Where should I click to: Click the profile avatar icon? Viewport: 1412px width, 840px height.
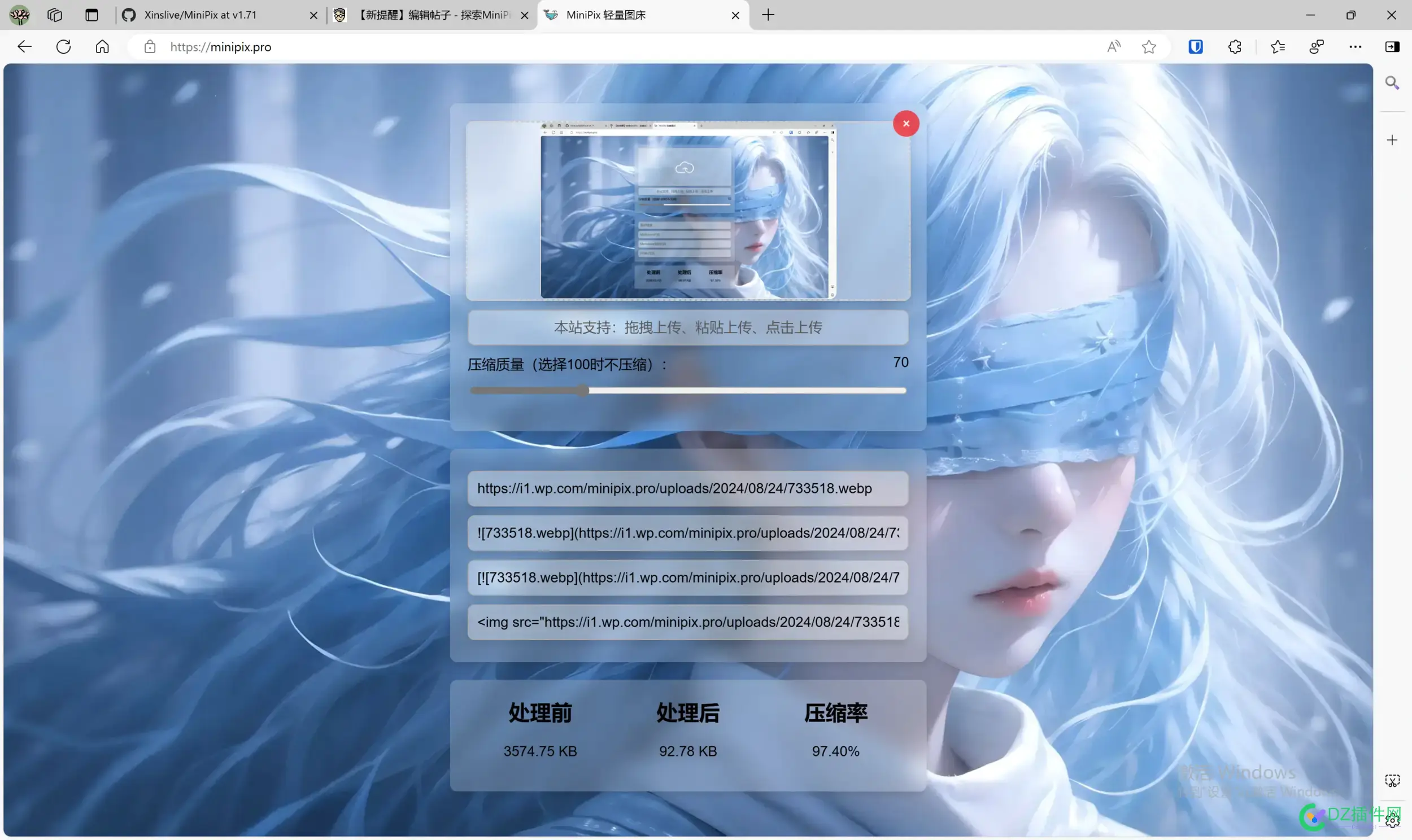pyautogui.click(x=19, y=15)
